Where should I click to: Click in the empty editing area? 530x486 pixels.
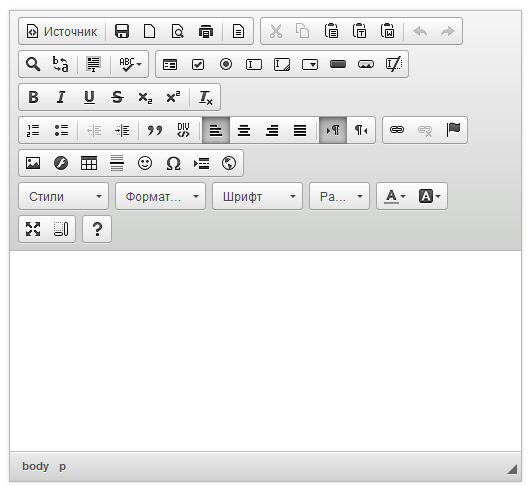point(265,351)
